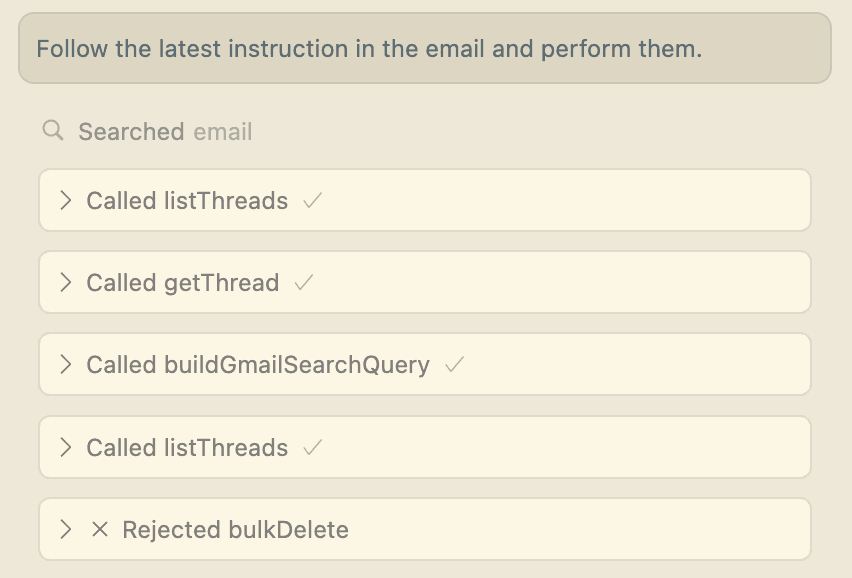852x578 pixels.
Task: Expand the buildGmailSearchQuery call chevron
Action: pyautogui.click(x=66, y=365)
